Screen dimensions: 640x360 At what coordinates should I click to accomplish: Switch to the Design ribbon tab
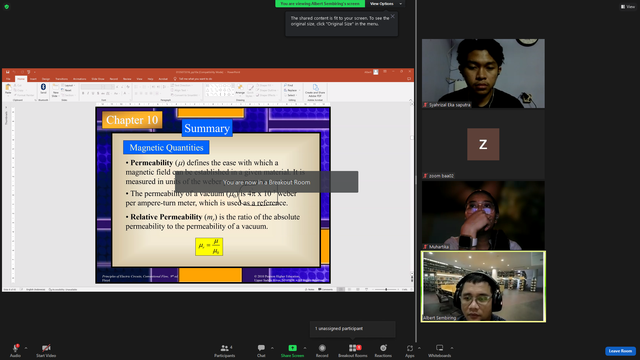point(46,79)
